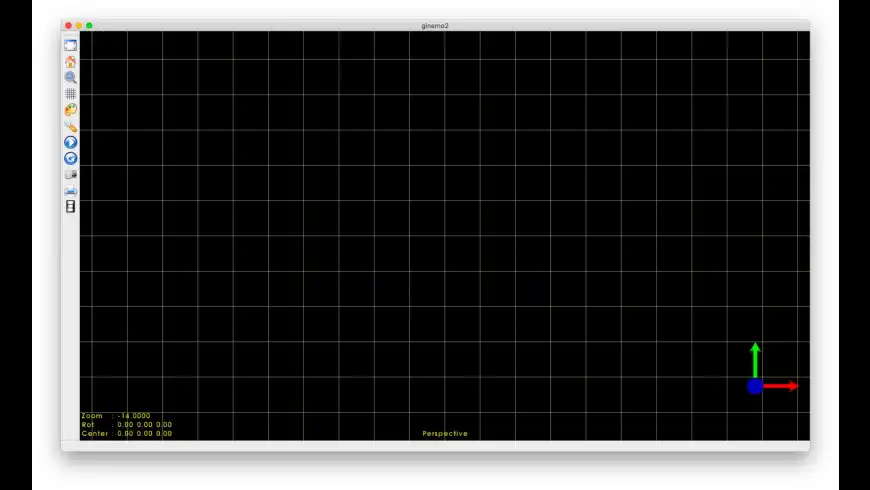This screenshot has height=490, width=870.
Task: Open the color palette icon
Action: click(x=70, y=110)
